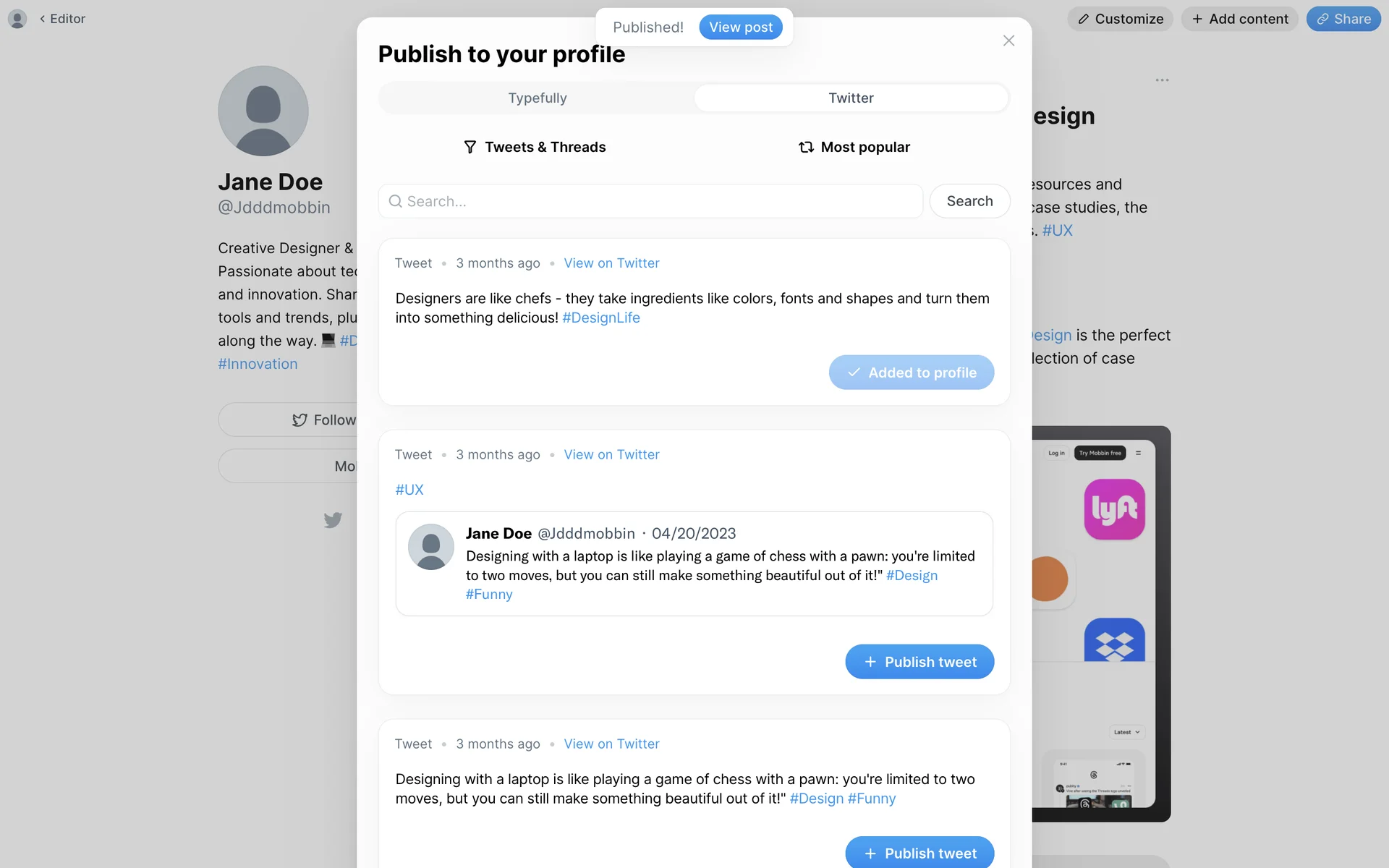Open the Customize pencil button
This screenshot has height=868, width=1389.
coord(1120,19)
